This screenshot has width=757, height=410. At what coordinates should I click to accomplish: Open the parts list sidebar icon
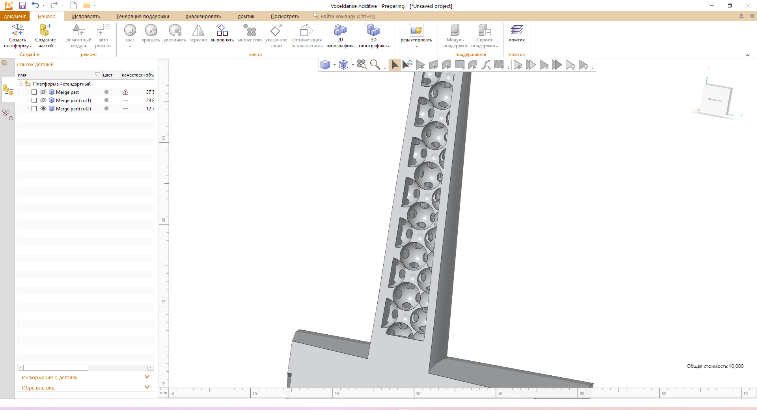[x=8, y=90]
